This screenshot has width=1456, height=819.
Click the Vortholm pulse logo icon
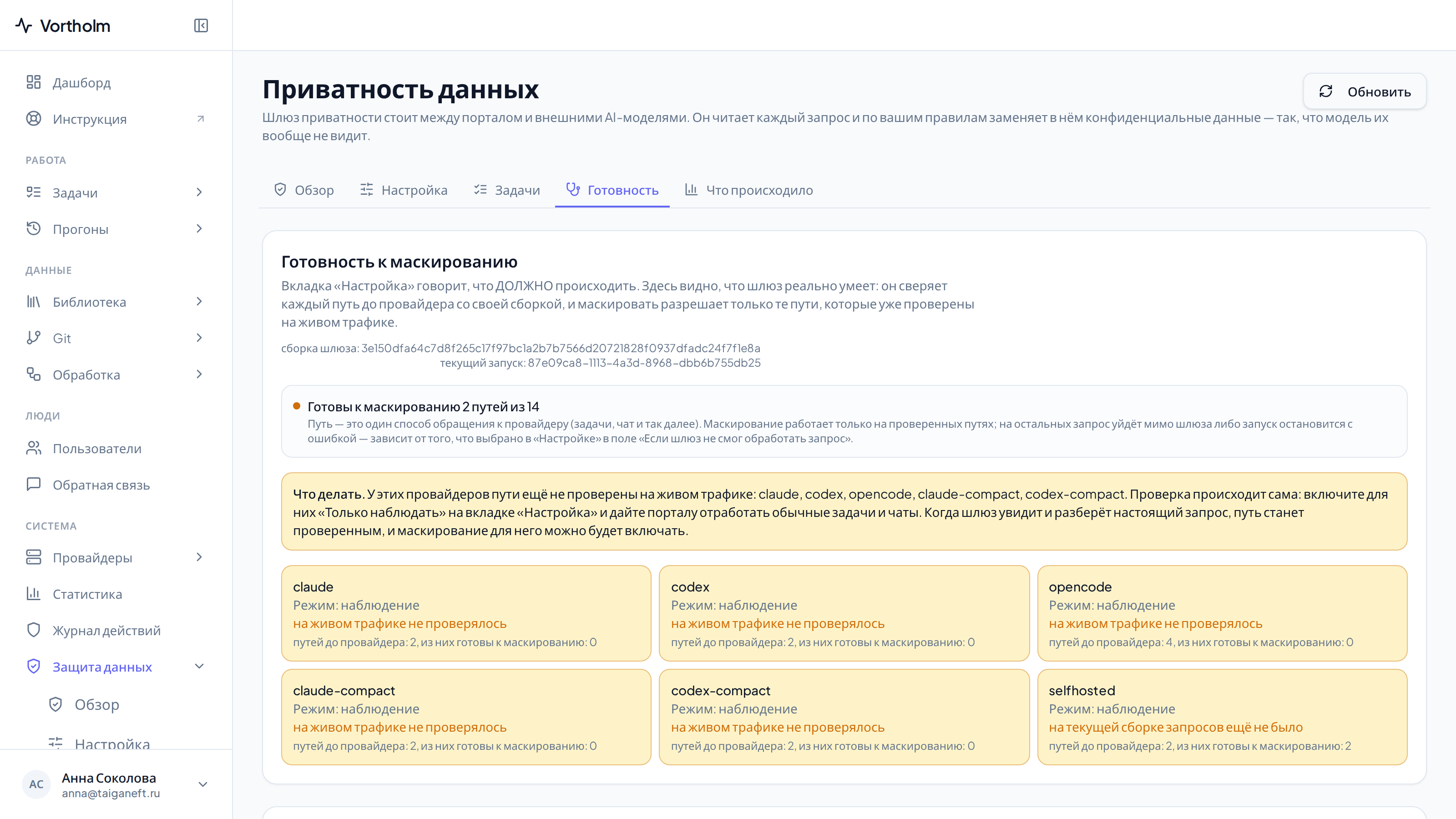tap(24, 25)
